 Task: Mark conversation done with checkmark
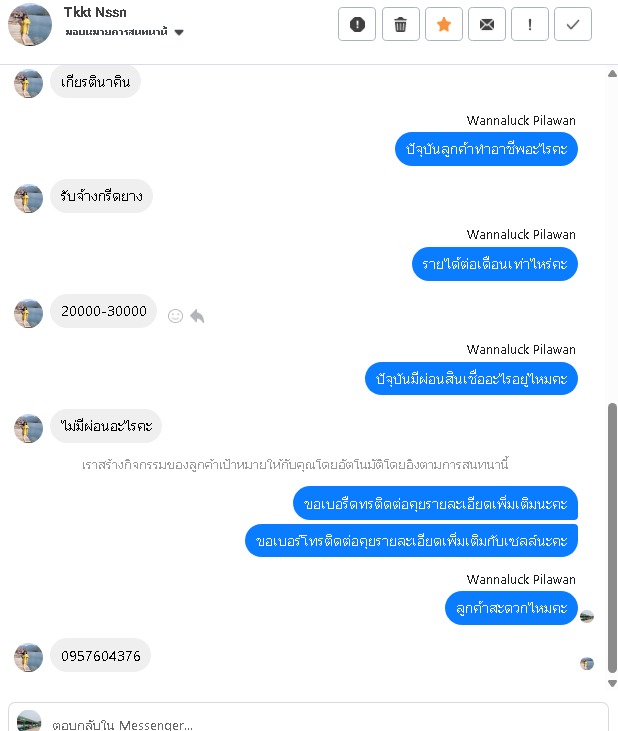[573, 24]
